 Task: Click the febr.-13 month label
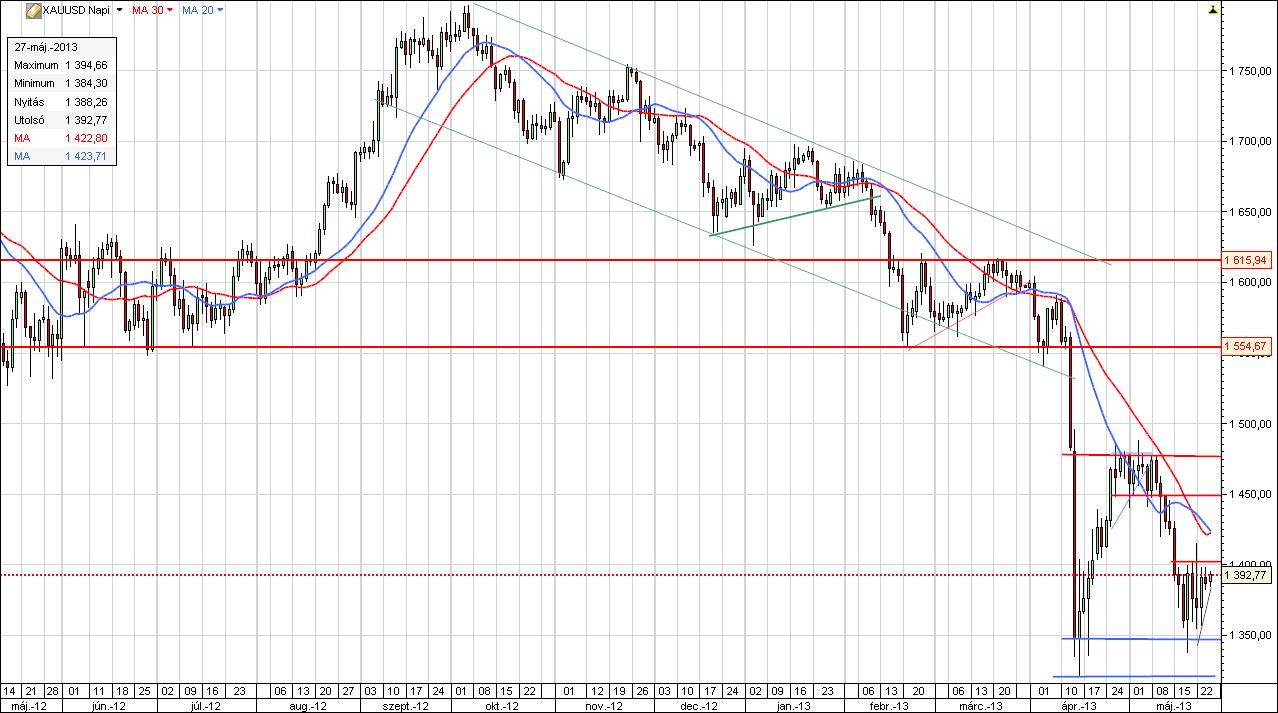(x=887, y=705)
